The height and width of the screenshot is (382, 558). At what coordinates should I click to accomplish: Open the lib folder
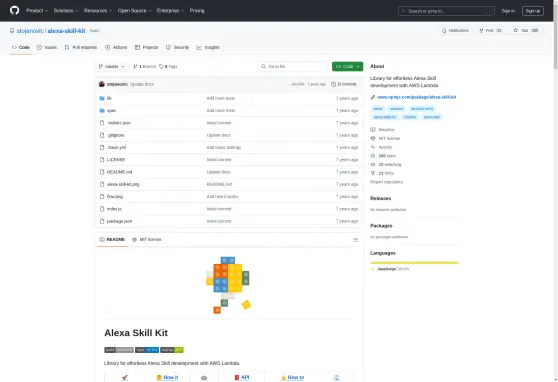click(109, 98)
